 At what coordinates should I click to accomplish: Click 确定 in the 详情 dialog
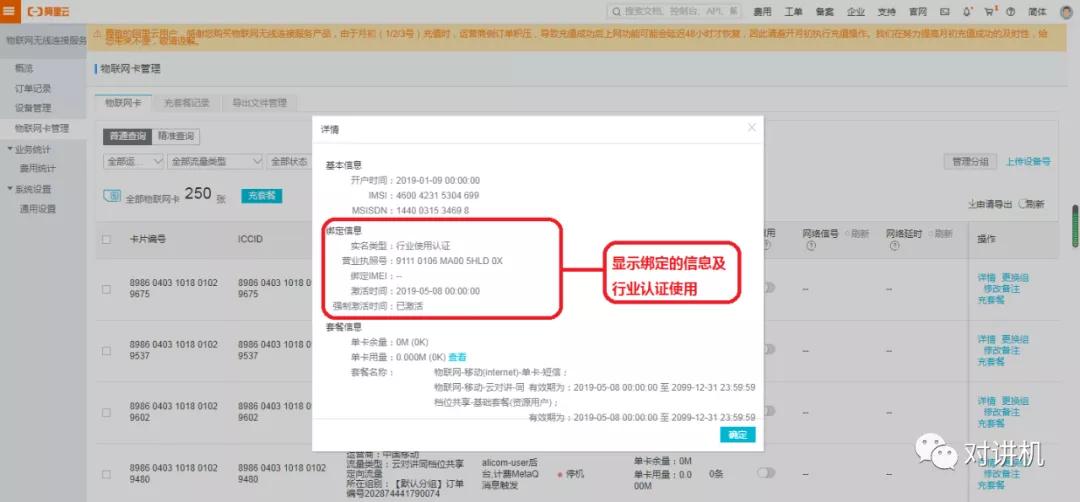(x=738, y=435)
